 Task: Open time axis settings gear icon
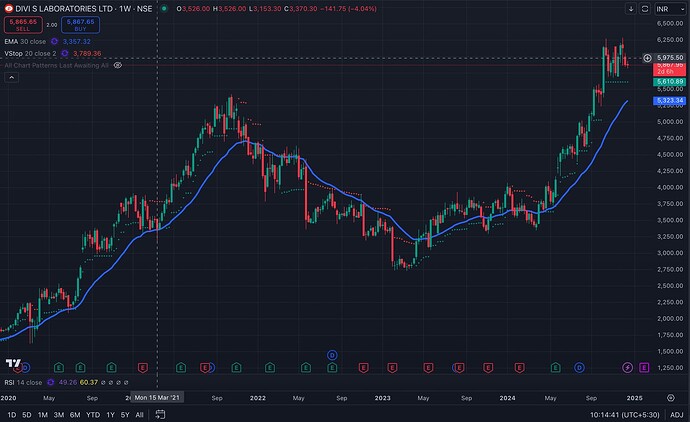coord(671,398)
